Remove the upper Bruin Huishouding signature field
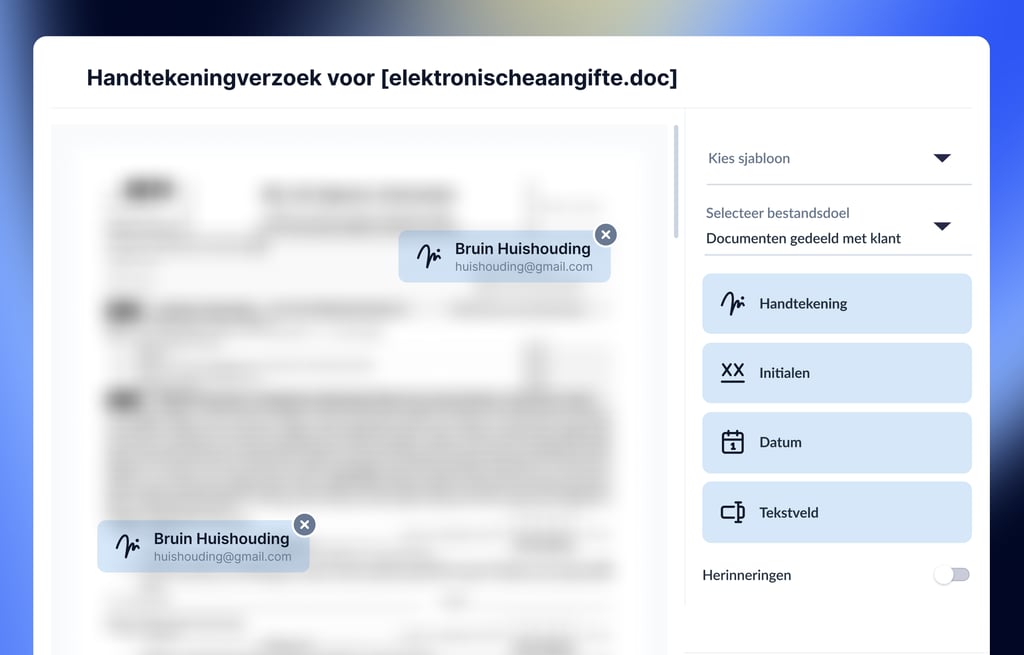The image size is (1024, 655). click(606, 235)
